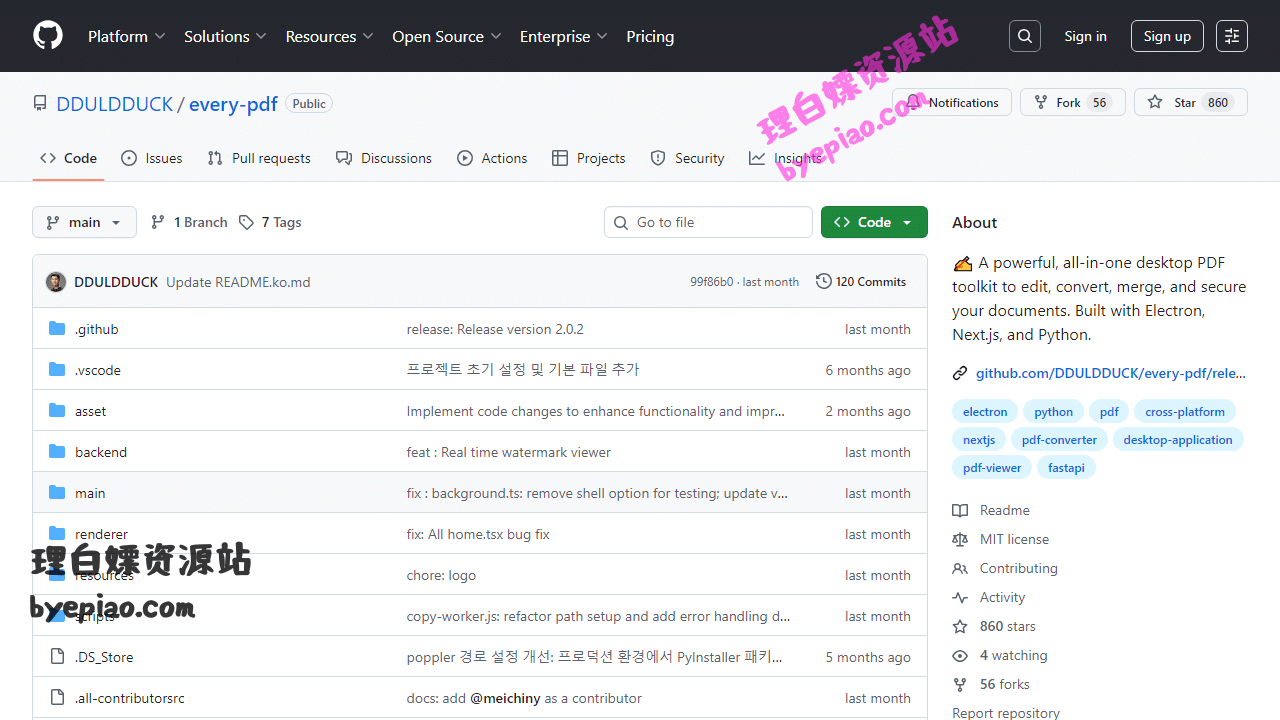Click the asset folder icon
The image size is (1280, 720).
[57, 411]
